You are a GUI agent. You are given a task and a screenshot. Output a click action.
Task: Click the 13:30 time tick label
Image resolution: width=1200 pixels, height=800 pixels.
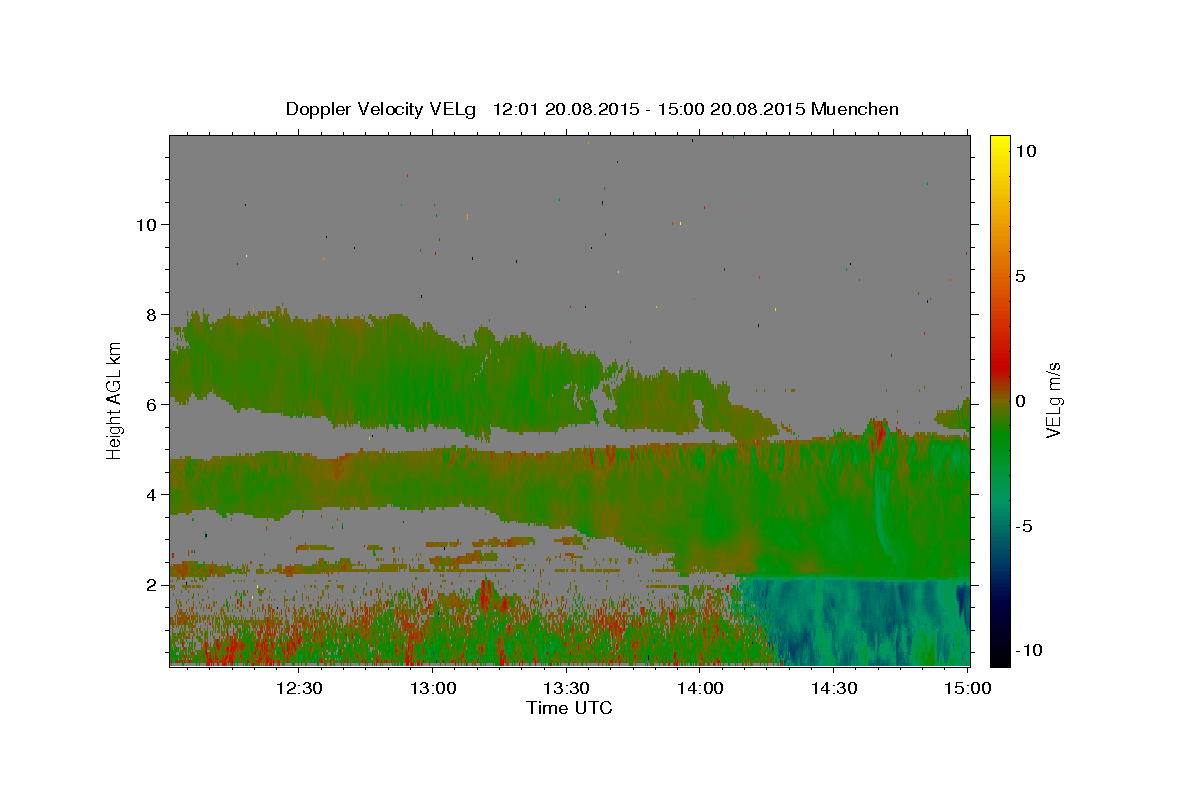pyautogui.click(x=567, y=688)
